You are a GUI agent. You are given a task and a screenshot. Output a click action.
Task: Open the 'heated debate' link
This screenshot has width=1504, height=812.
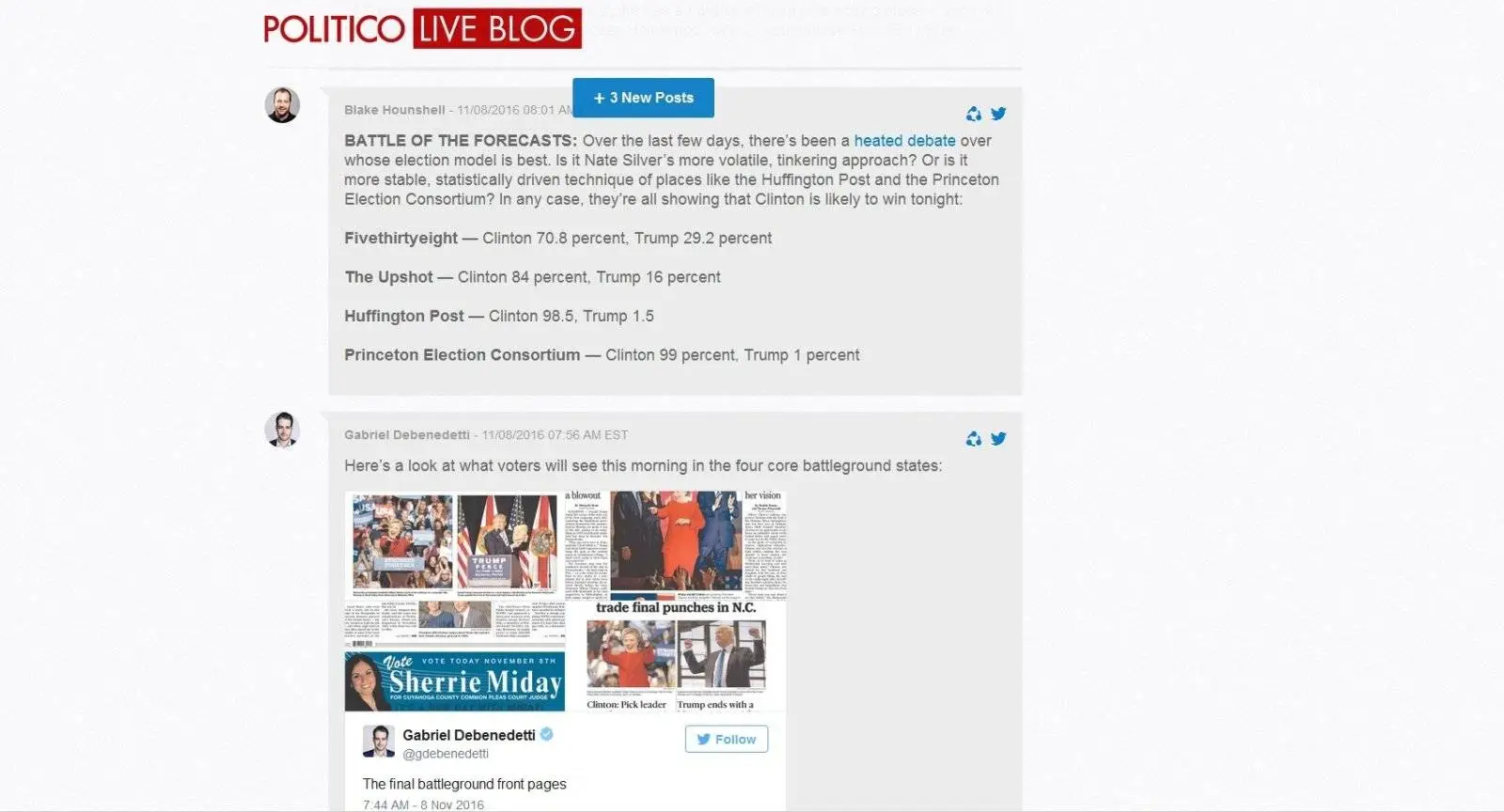pyautogui.click(x=904, y=141)
